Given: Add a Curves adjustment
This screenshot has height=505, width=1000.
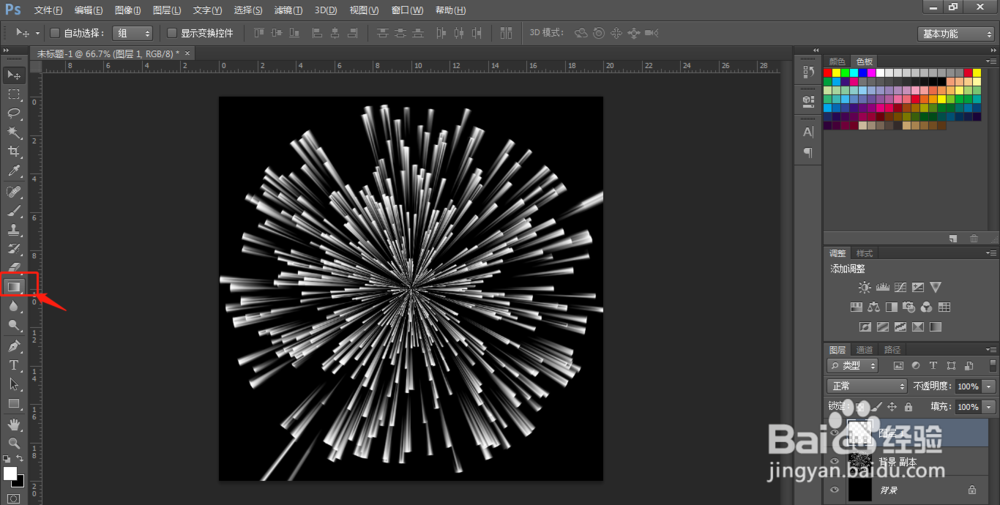Looking at the screenshot, I should 900,288.
